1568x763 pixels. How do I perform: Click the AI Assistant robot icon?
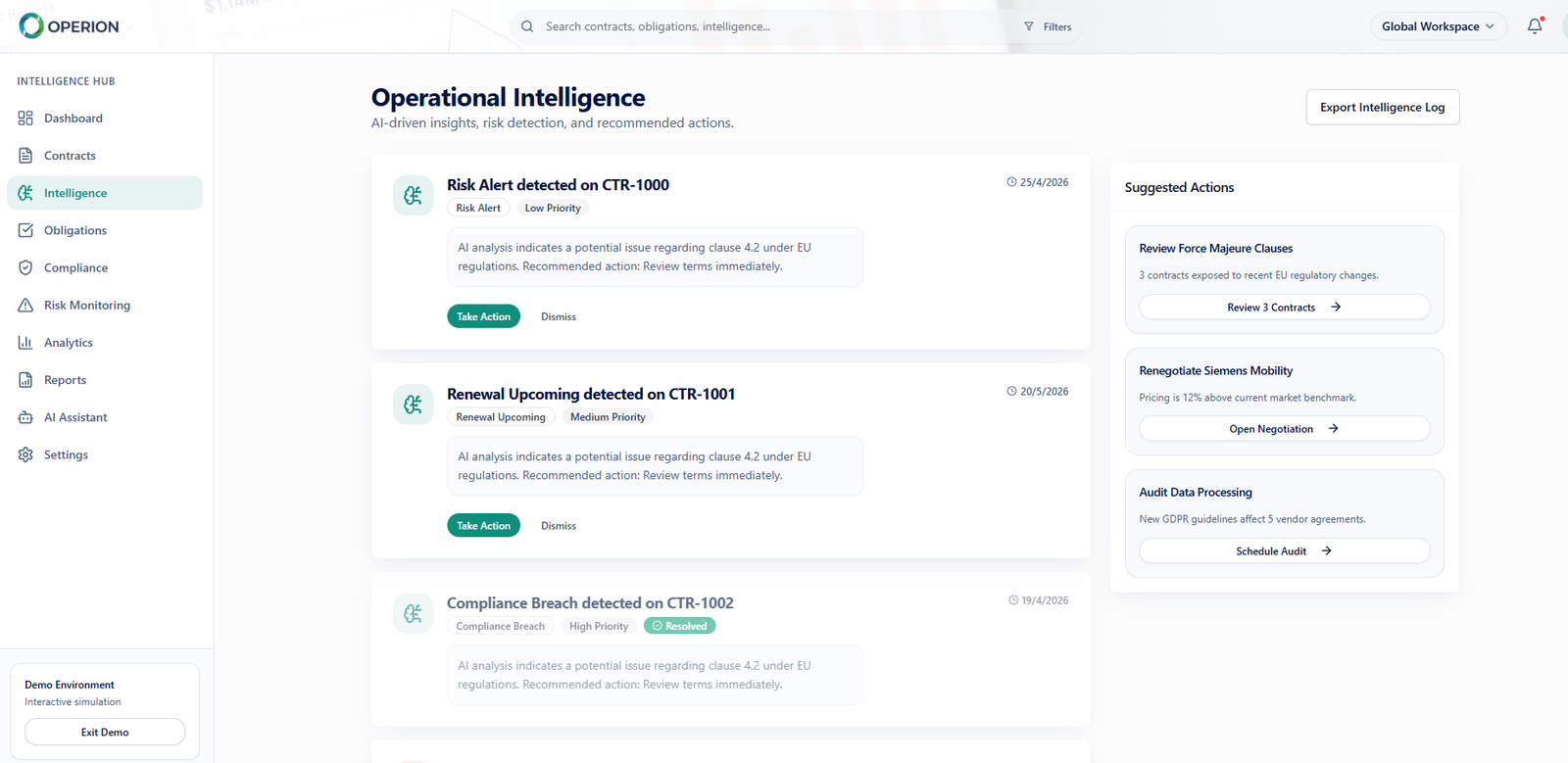coord(25,417)
